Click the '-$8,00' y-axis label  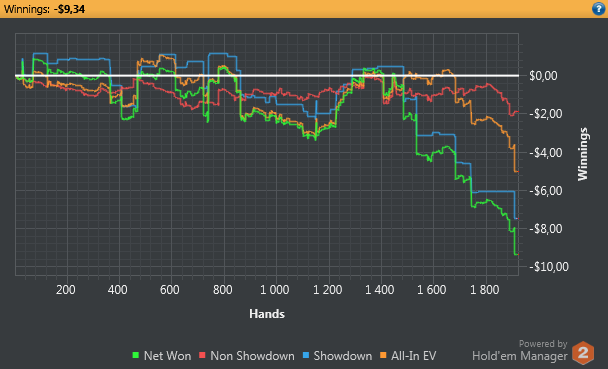click(546, 228)
